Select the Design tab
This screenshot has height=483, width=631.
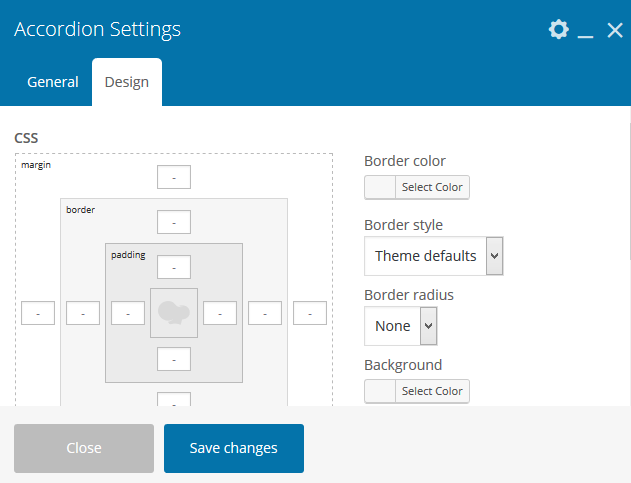pos(127,82)
